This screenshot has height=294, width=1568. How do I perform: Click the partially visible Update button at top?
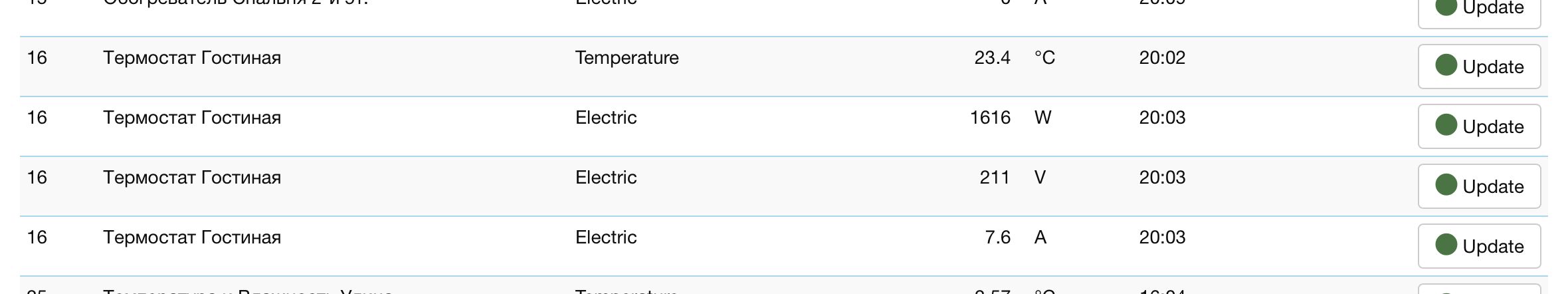[1479, 11]
